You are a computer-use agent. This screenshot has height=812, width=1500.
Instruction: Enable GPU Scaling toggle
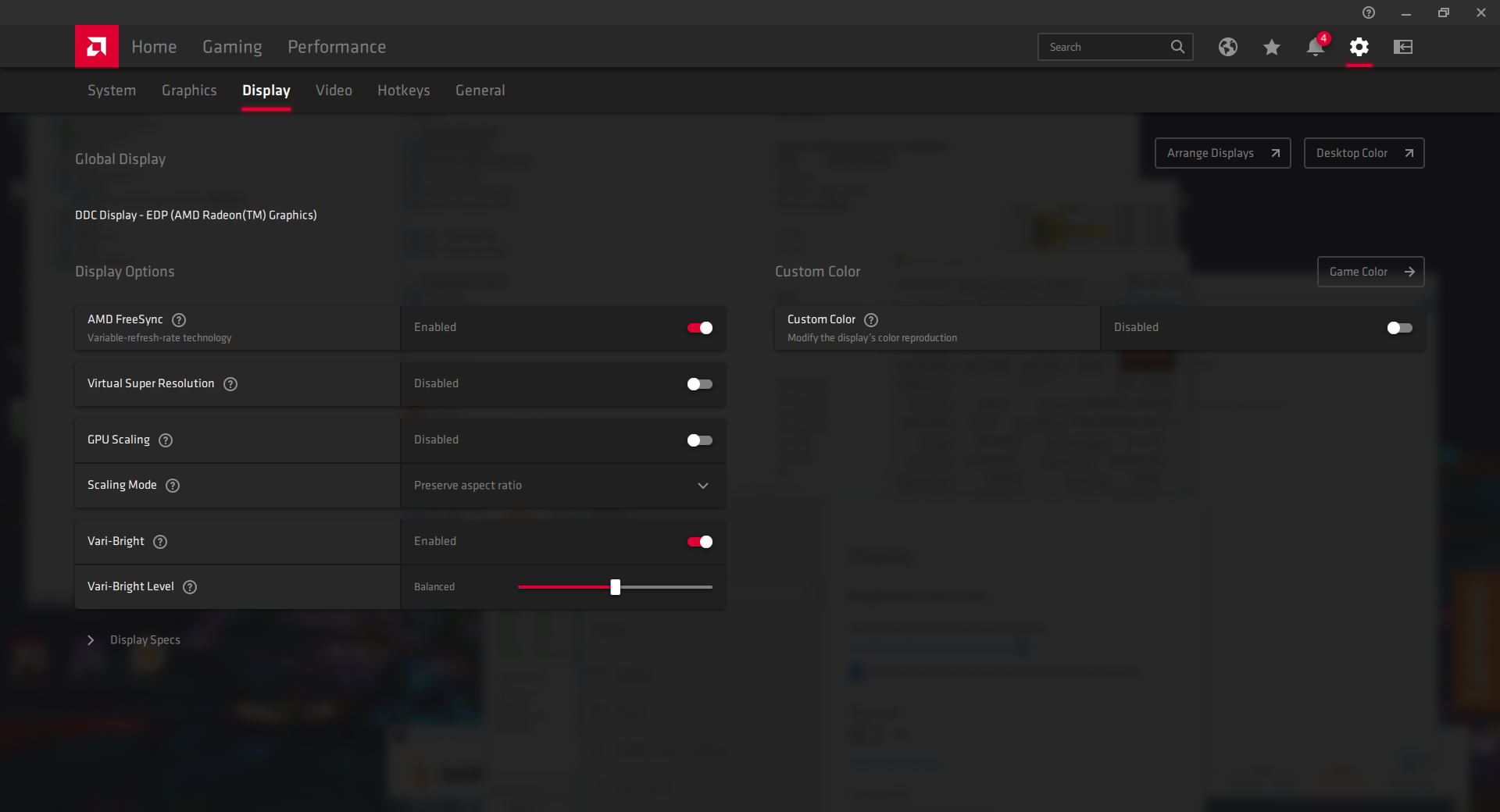pos(700,440)
